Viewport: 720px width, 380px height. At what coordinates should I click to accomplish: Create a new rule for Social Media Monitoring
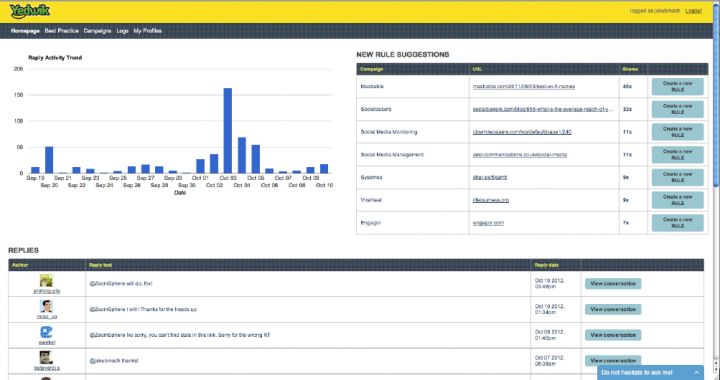pyautogui.click(x=677, y=132)
